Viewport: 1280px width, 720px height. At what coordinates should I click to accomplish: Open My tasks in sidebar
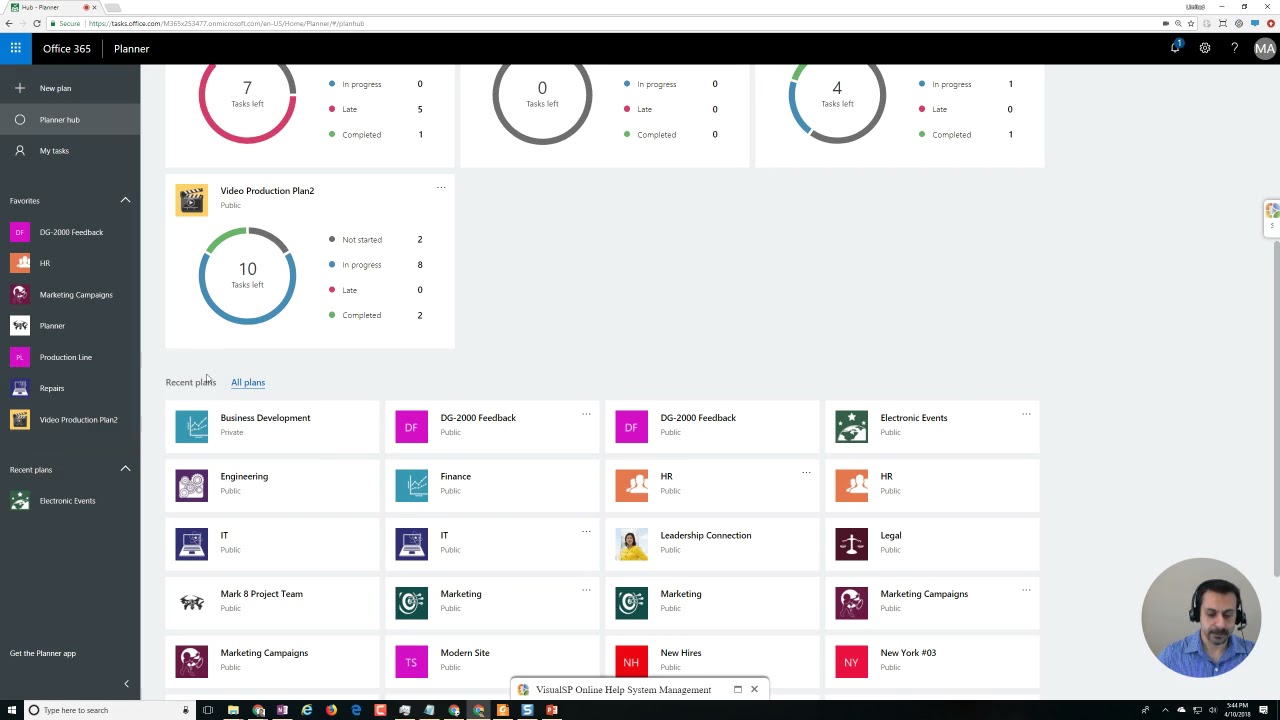[70, 150]
